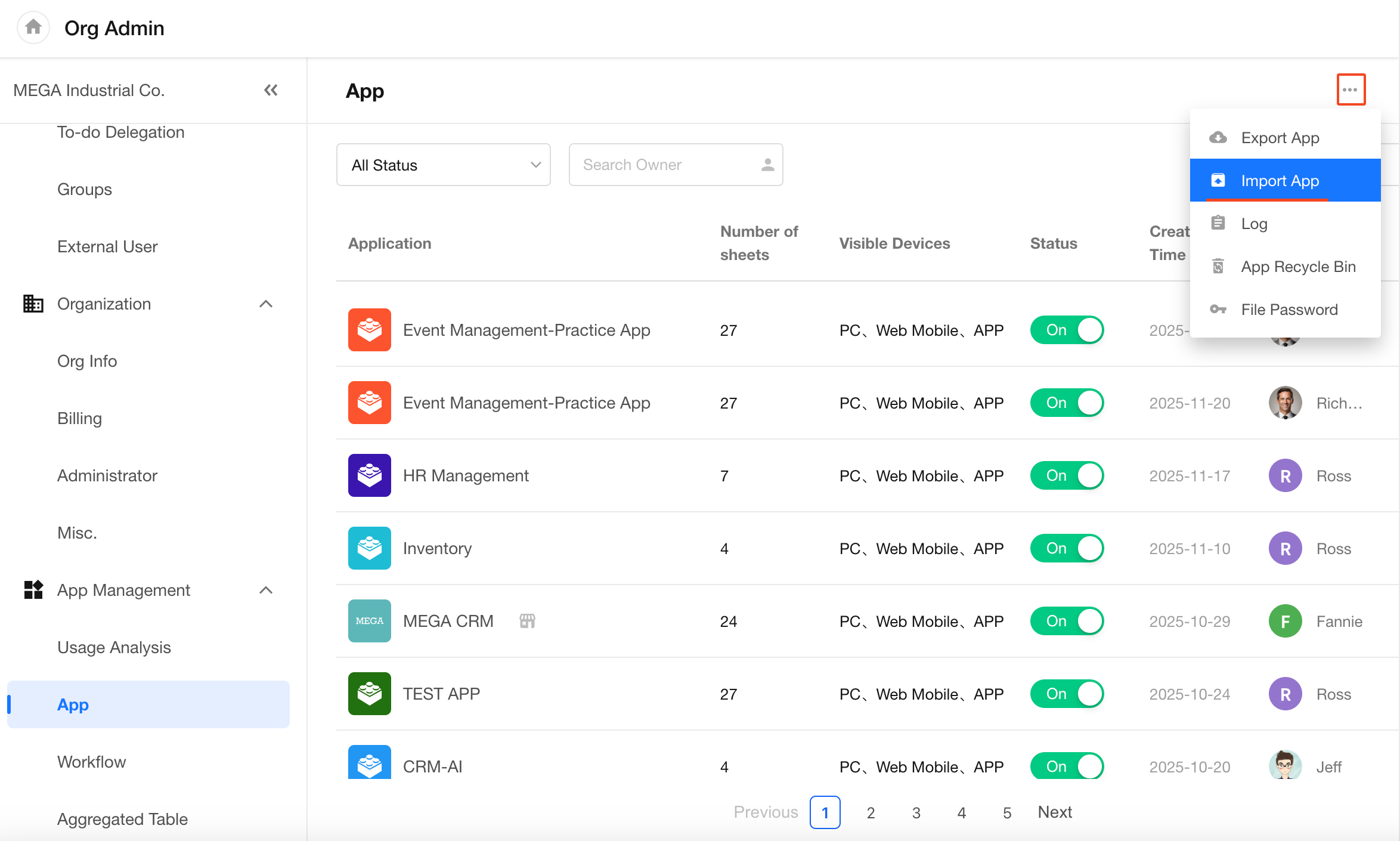Select Import App from the menu
The width and height of the screenshot is (1400, 841).
click(1280, 181)
